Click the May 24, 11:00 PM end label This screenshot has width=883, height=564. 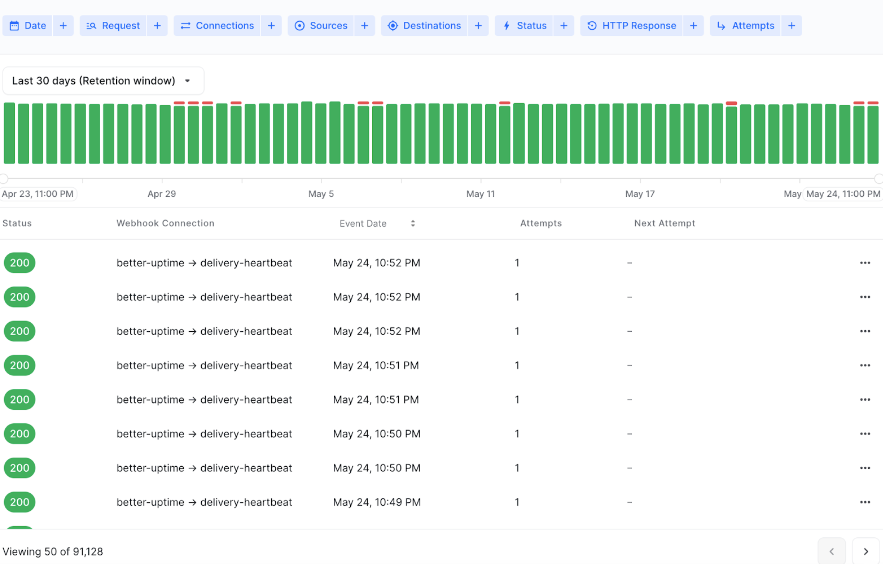pos(842,194)
